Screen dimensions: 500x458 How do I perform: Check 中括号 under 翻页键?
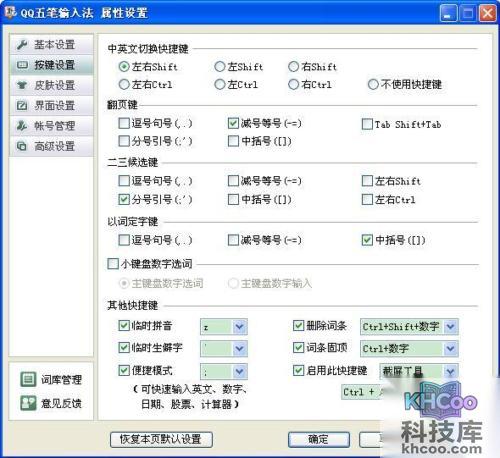233,141
